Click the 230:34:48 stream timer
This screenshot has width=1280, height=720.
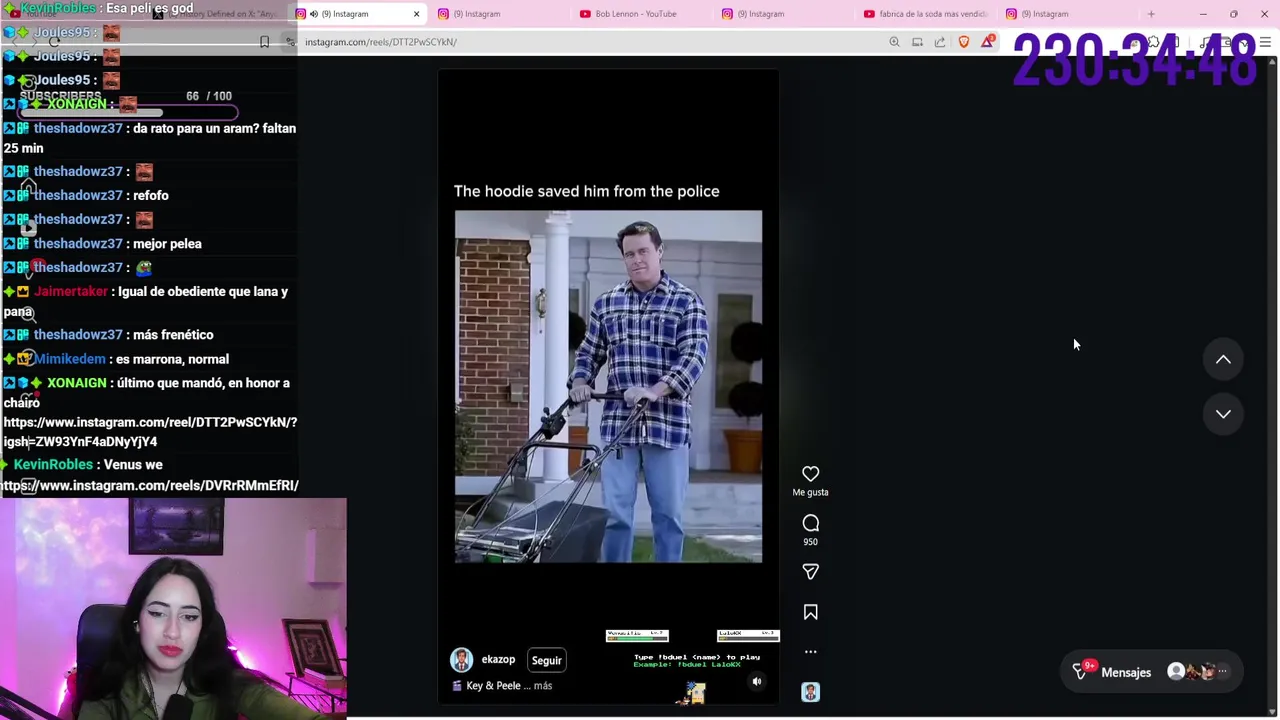point(1134,61)
